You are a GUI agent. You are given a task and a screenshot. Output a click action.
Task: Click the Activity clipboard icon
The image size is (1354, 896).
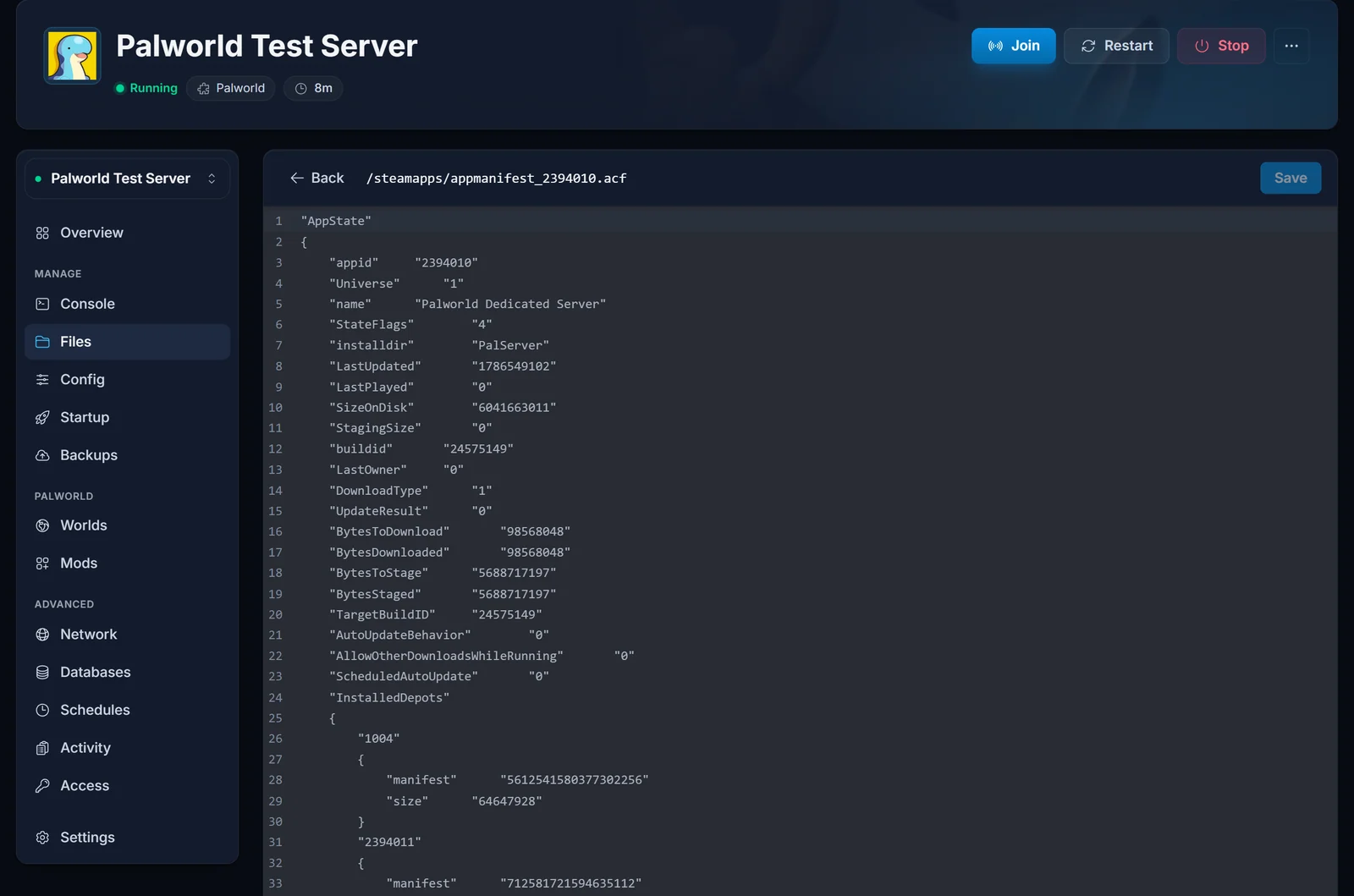(x=42, y=748)
